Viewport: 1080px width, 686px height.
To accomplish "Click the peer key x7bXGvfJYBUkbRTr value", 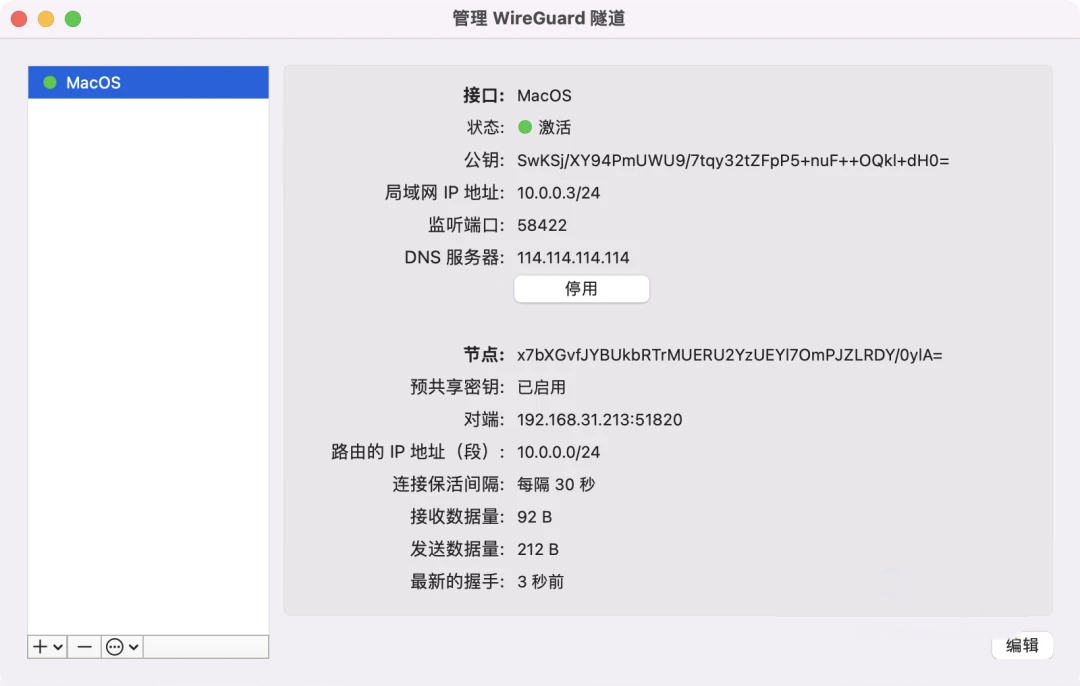I will 729,355.
